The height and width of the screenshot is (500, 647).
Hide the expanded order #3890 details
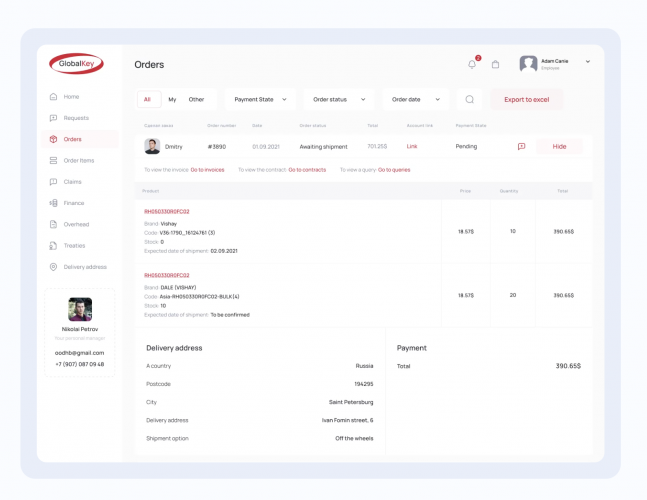[x=559, y=146]
